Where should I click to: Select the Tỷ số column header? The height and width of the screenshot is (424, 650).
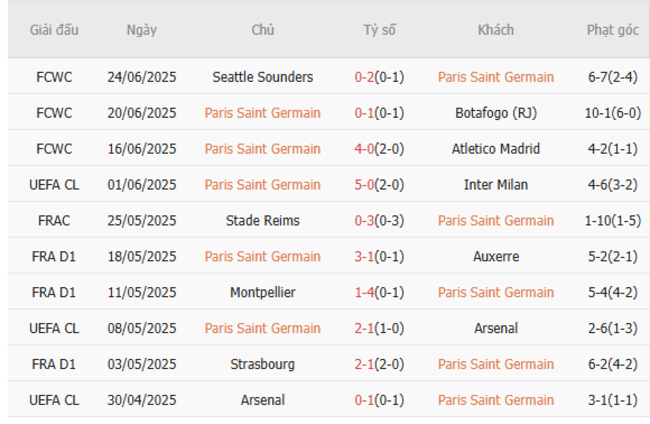click(x=379, y=30)
